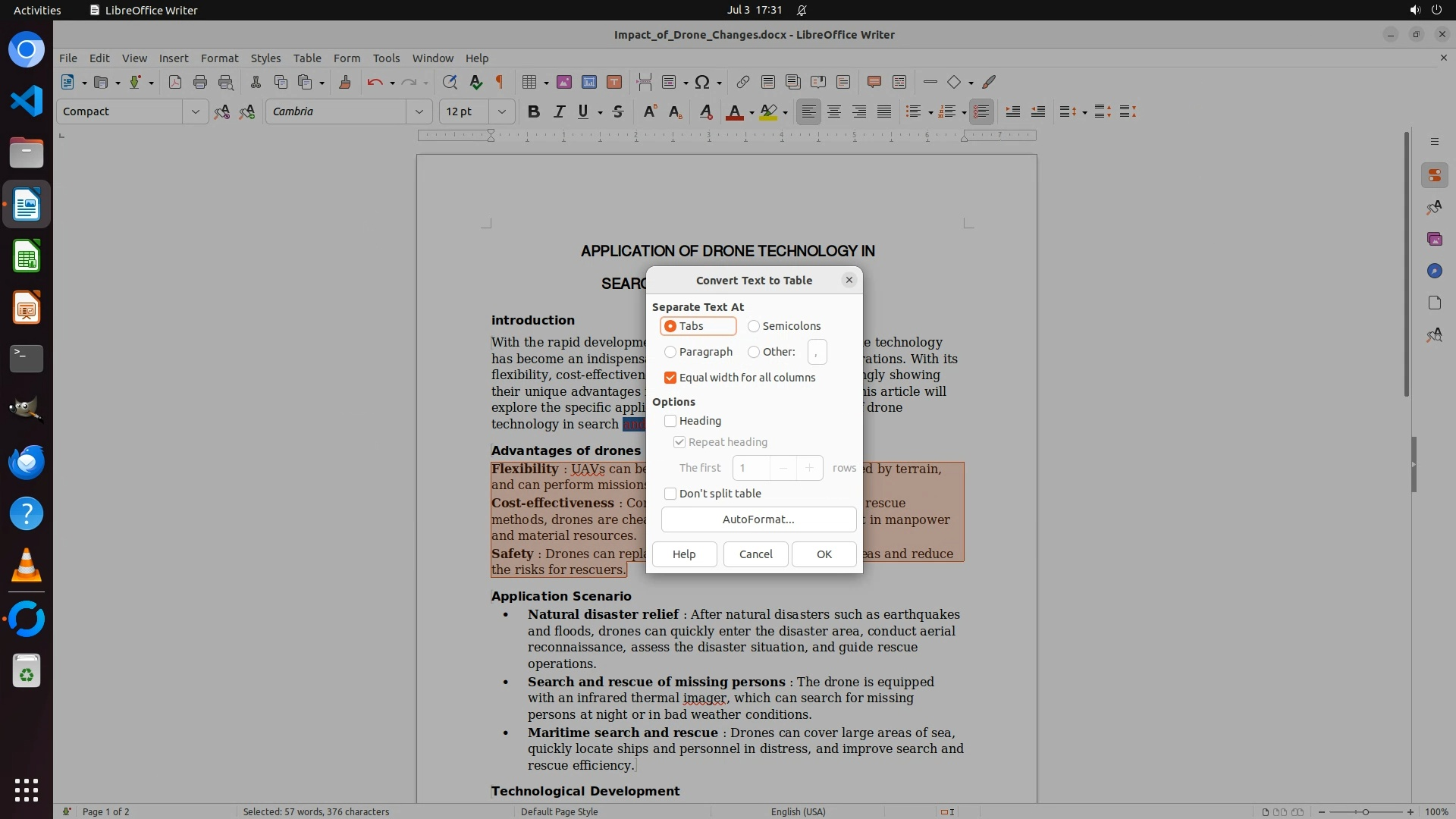Screen dimensions: 1456x819
Task: Click the AutoFormat... button
Action: (x=758, y=519)
